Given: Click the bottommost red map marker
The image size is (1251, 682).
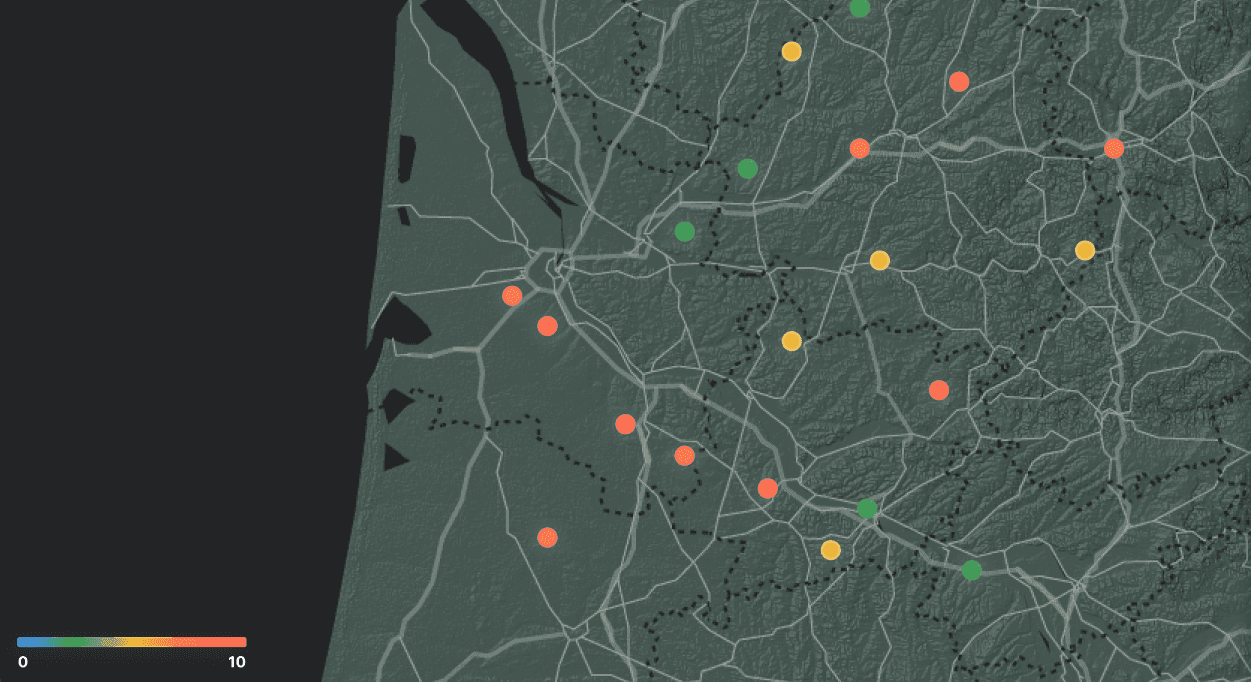Looking at the screenshot, I should [x=547, y=538].
